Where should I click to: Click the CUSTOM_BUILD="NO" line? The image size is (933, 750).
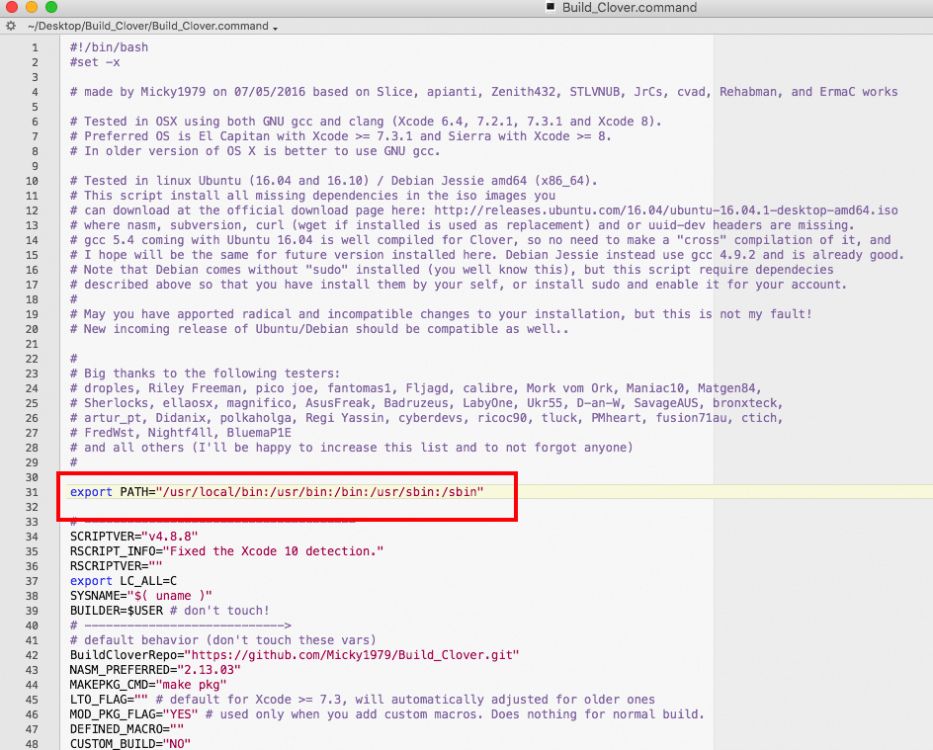coord(130,743)
